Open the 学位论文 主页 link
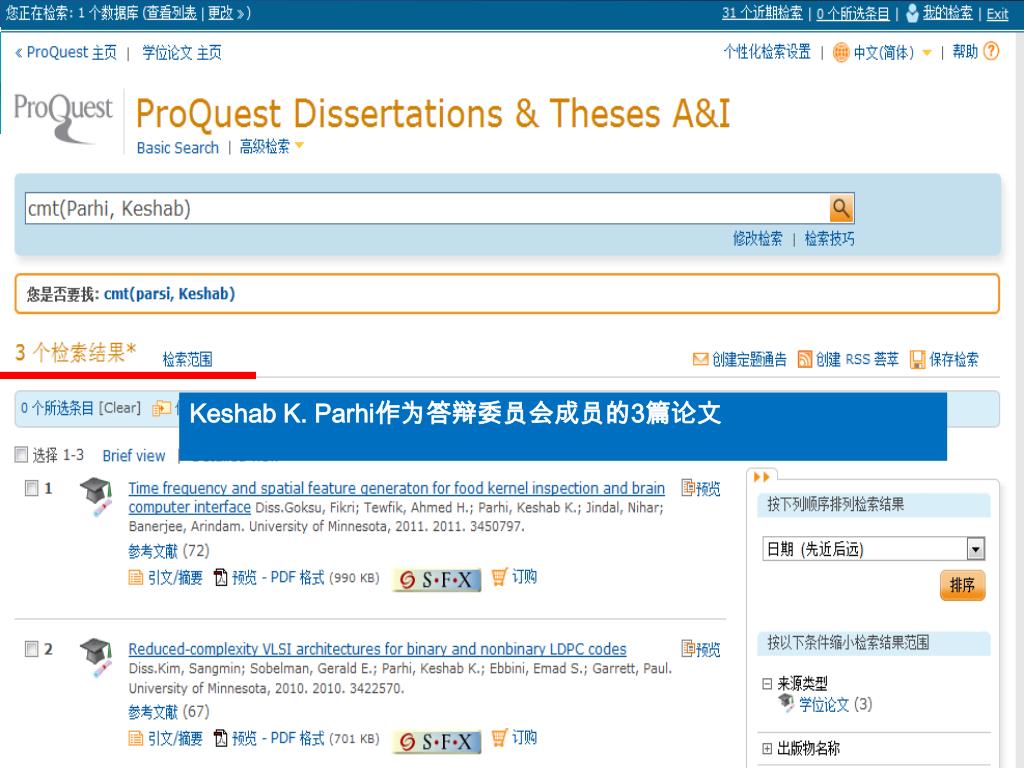 click(x=182, y=52)
